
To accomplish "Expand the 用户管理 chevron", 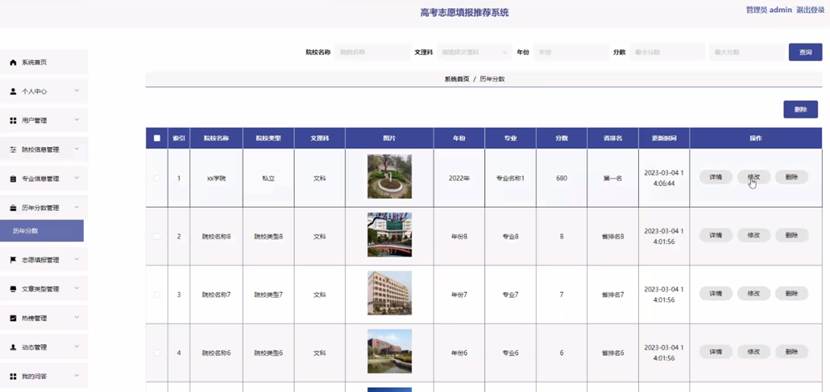I will tap(77, 120).
